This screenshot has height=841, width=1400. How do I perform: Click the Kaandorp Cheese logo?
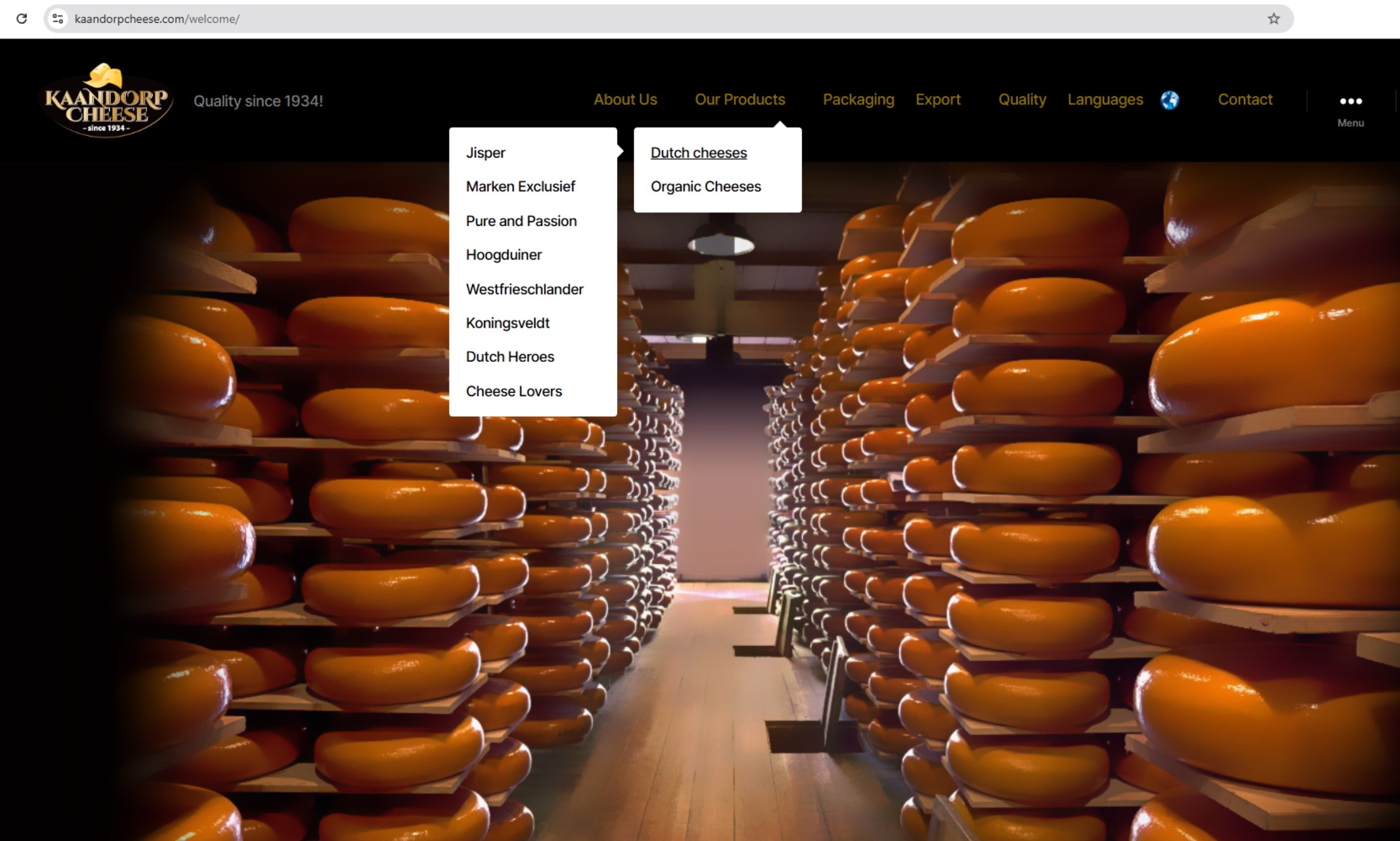[x=106, y=100]
